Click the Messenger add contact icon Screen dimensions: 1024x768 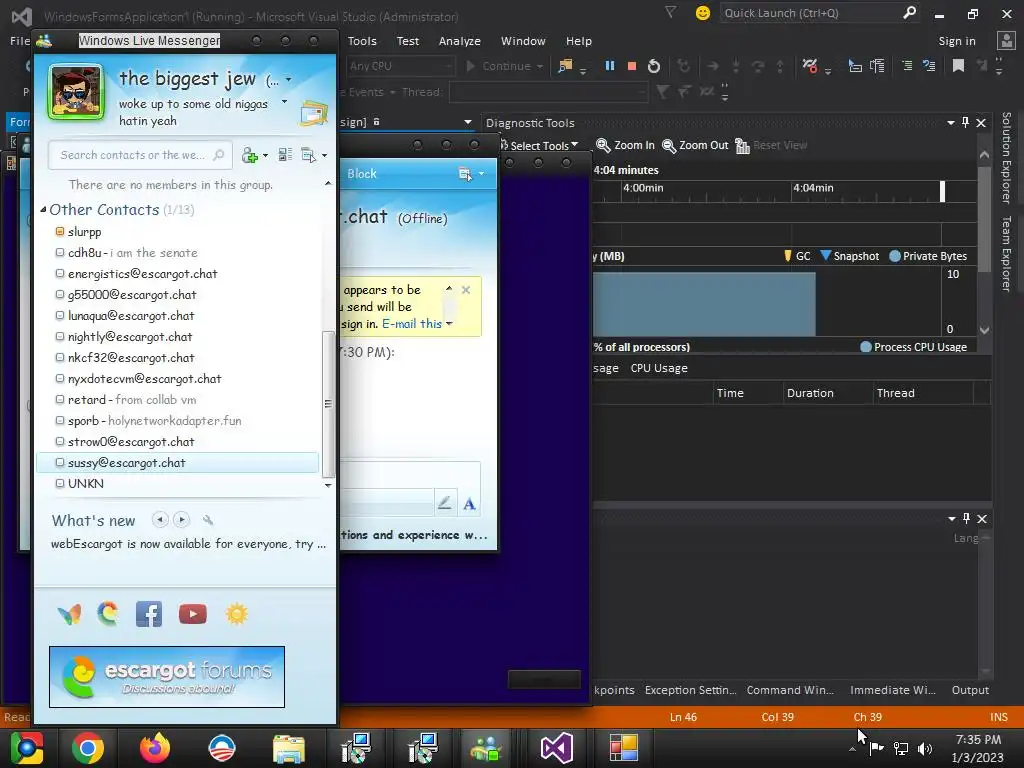(249, 155)
